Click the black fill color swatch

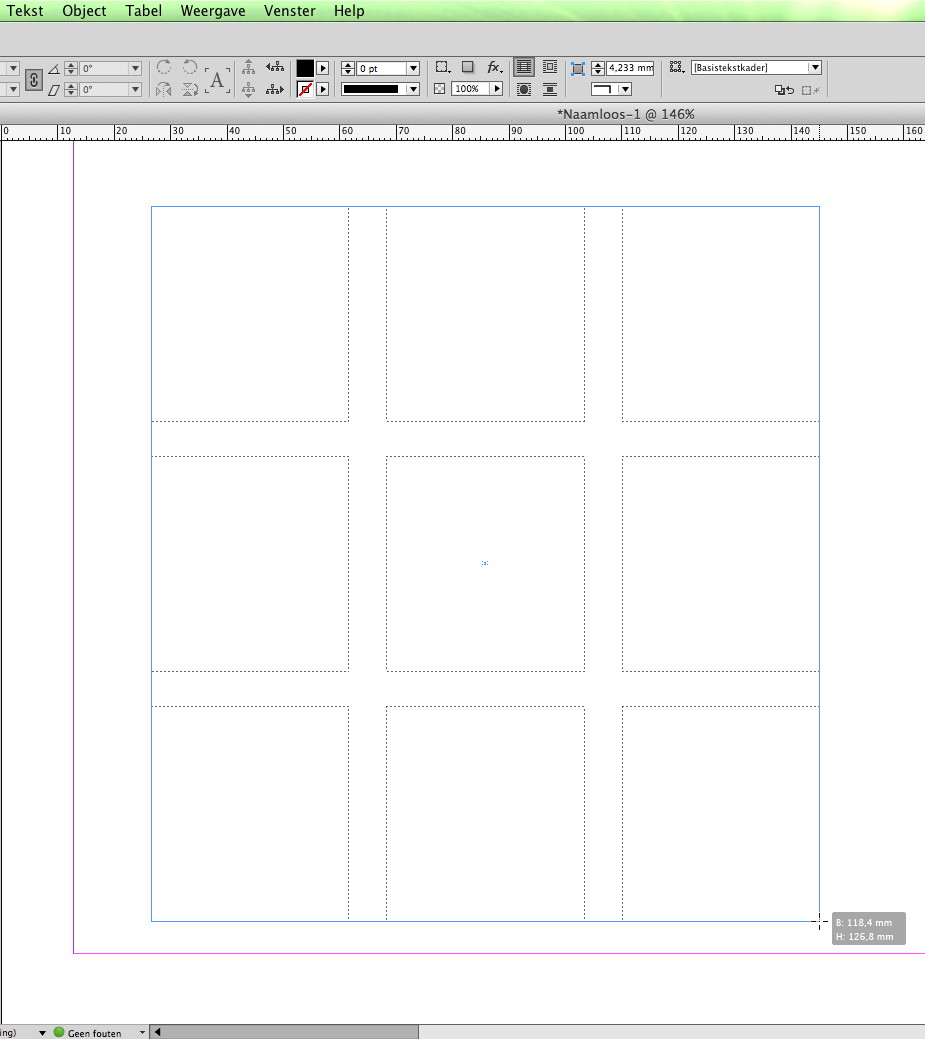(x=305, y=68)
